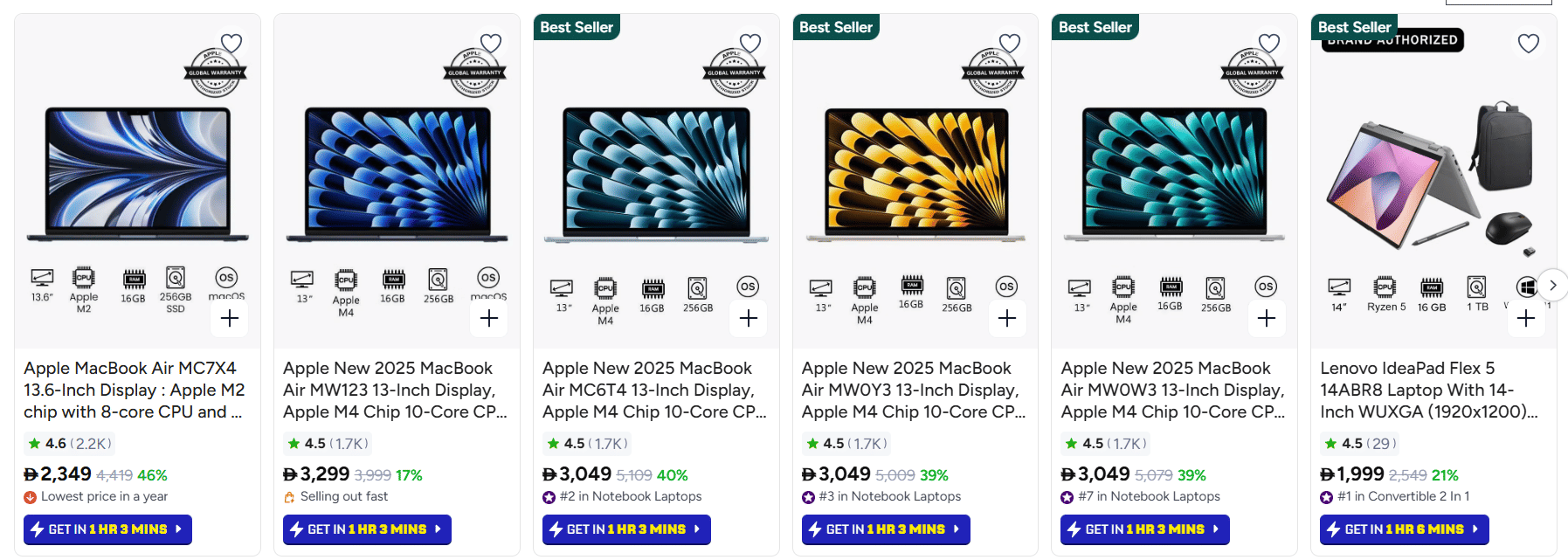The height and width of the screenshot is (560, 1568).
Task: Add MacBook Air MC6T4 to cart
Action: (749, 319)
